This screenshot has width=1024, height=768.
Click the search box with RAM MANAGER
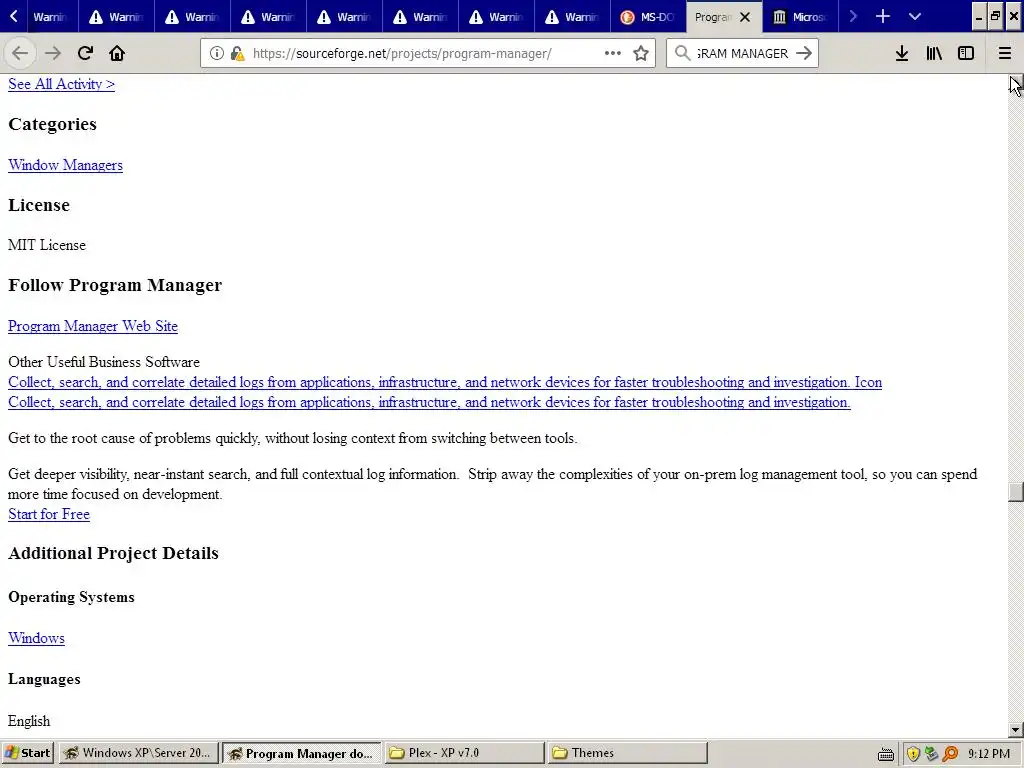742,54
